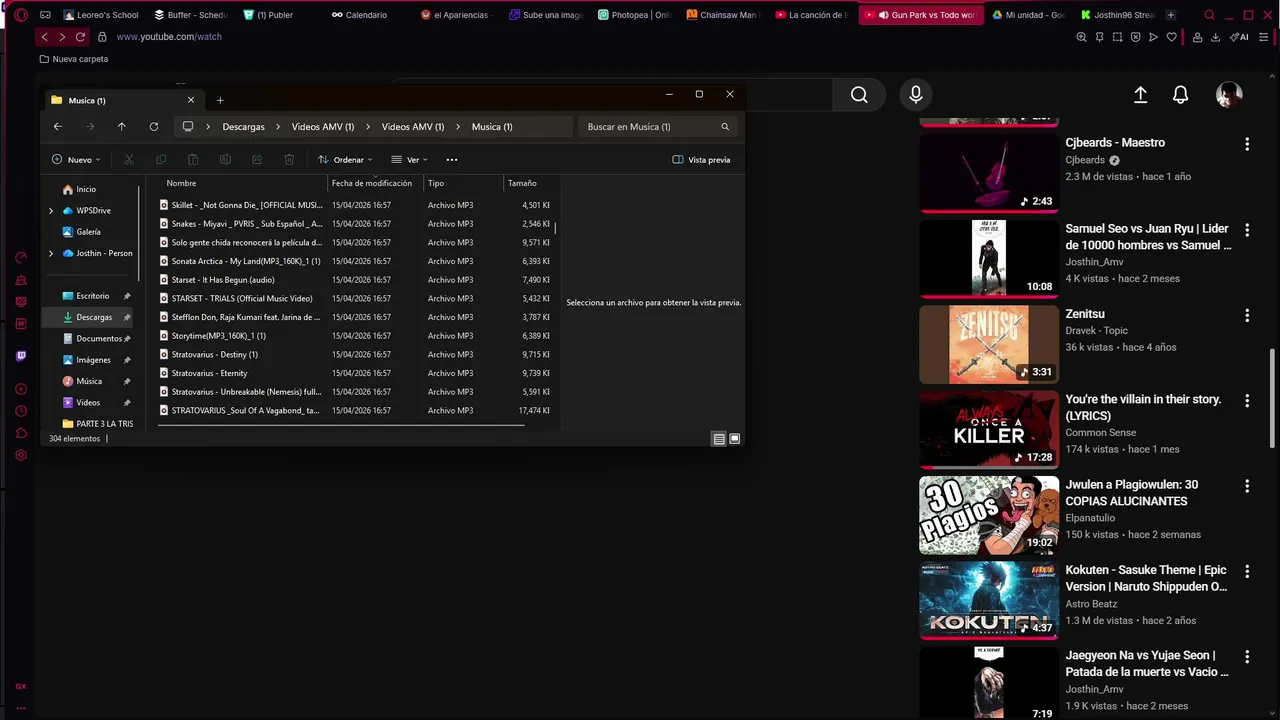
Task: Click the Rename icon in Explorer toolbar
Action: point(225,160)
